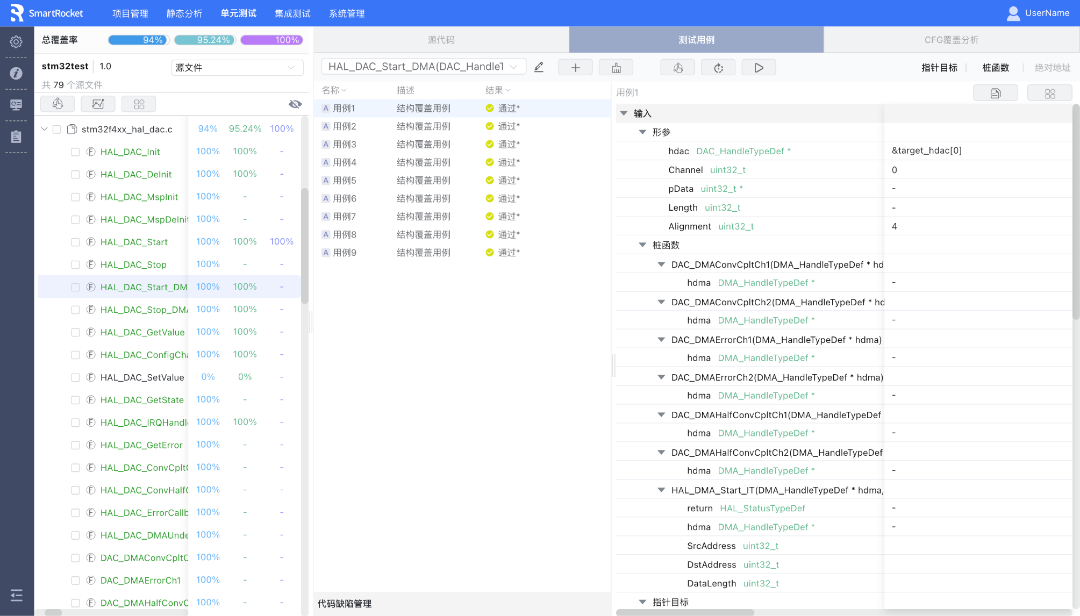
Task: Open 代码缺陷管理 at bottom
Action: [344, 604]
